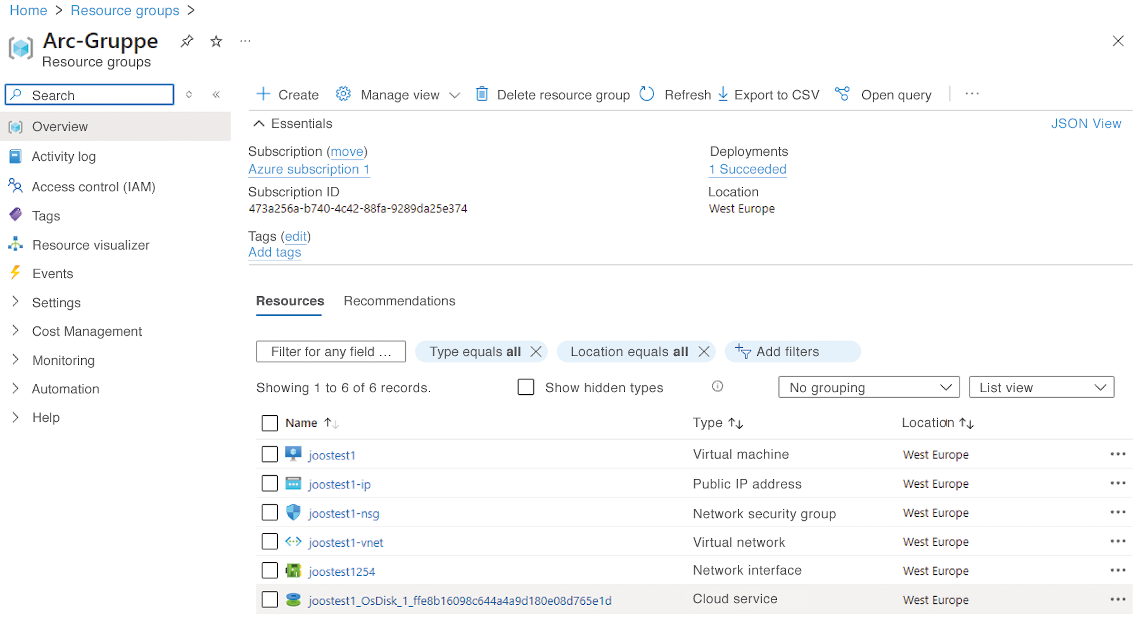Click the Show hidden types info icon
1140x626 pixels.
718,386
